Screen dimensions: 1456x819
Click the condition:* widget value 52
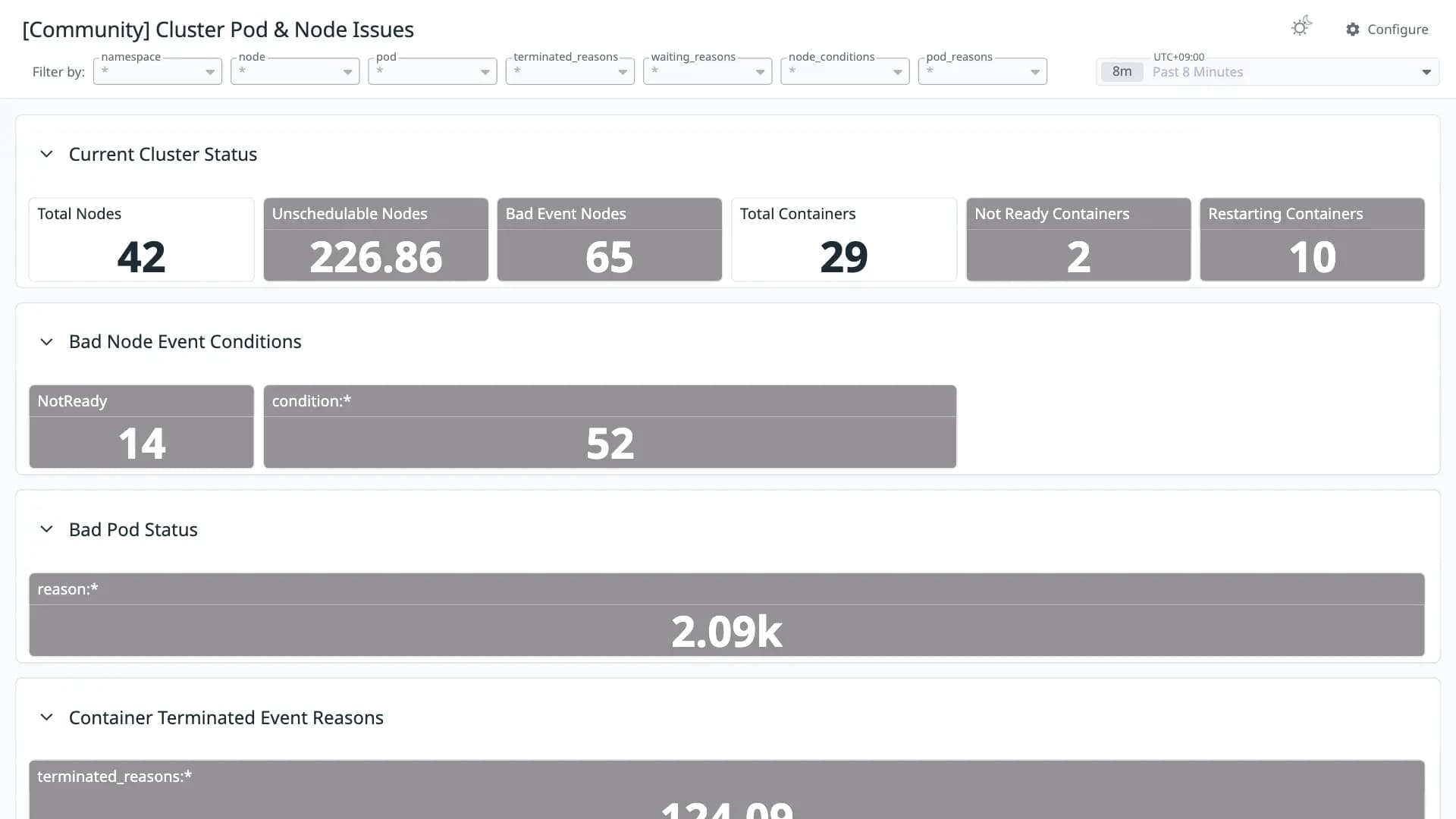[x=610, y=444]
